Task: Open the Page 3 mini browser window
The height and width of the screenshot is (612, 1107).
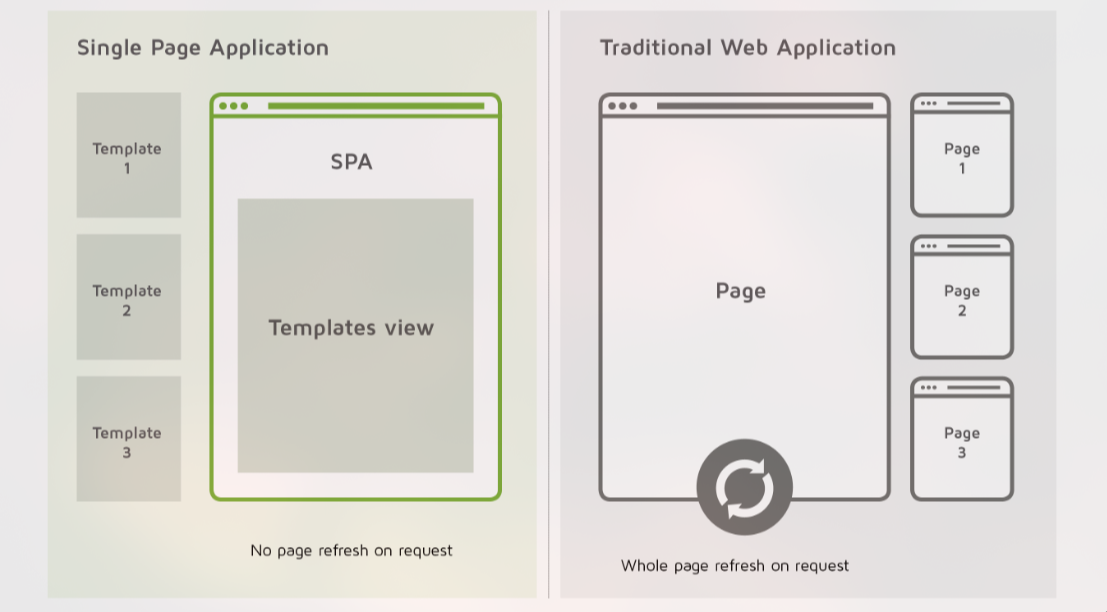Action: [x=961, y=442]
